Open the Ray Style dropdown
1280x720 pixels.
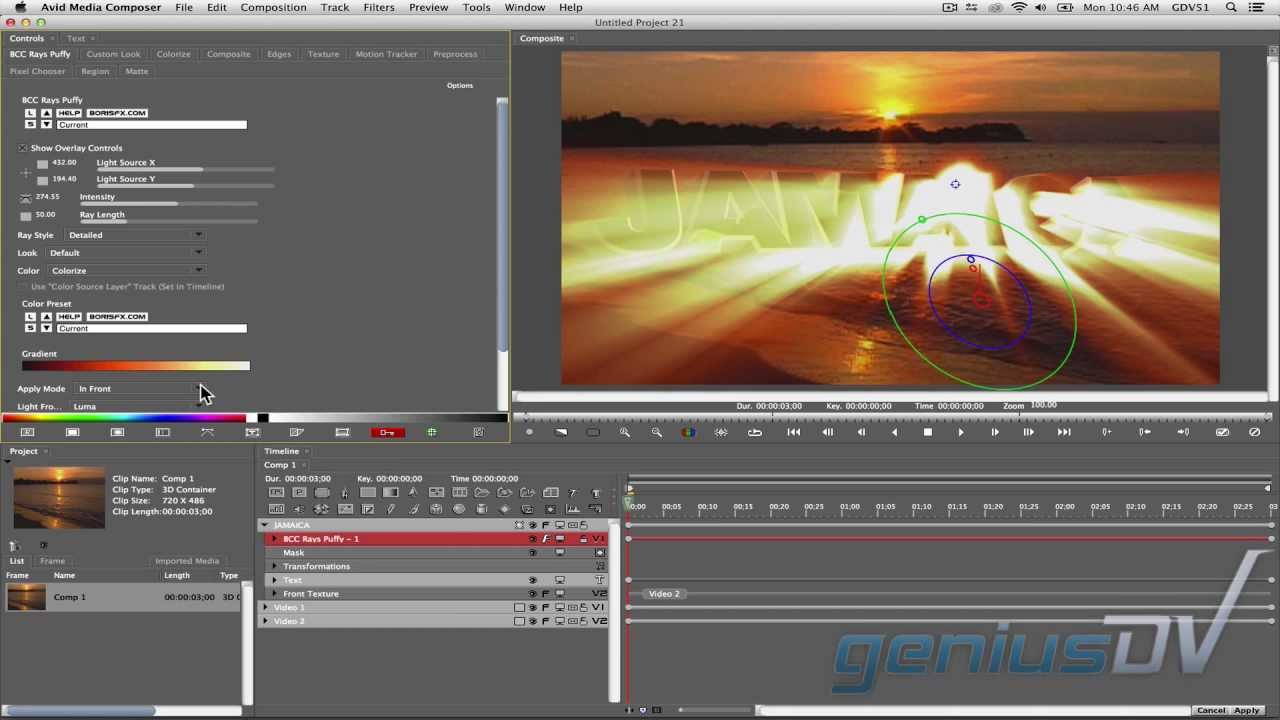pos(134,235)
